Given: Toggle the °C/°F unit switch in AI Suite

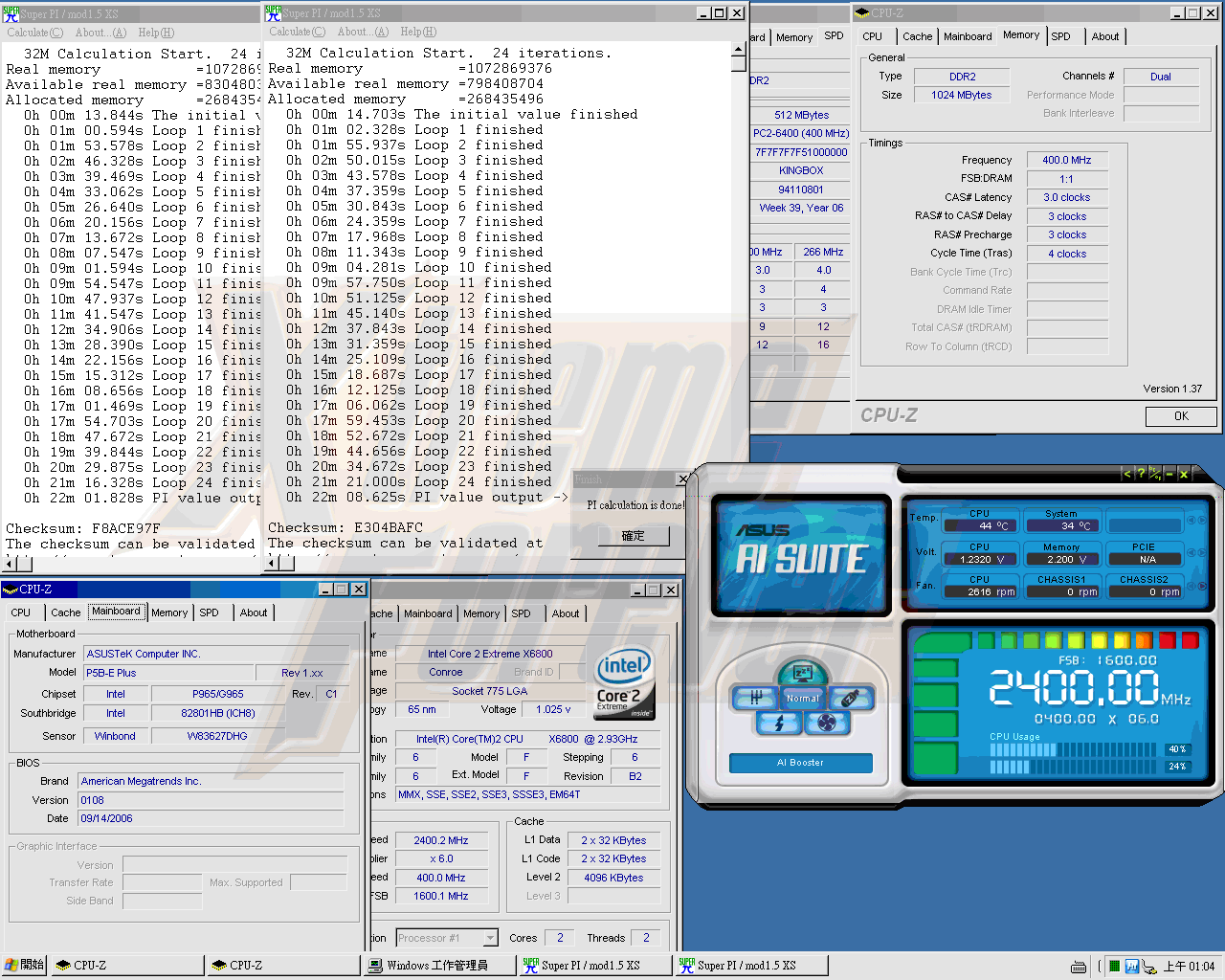Looking at the screenshot, I should 1155,474.
